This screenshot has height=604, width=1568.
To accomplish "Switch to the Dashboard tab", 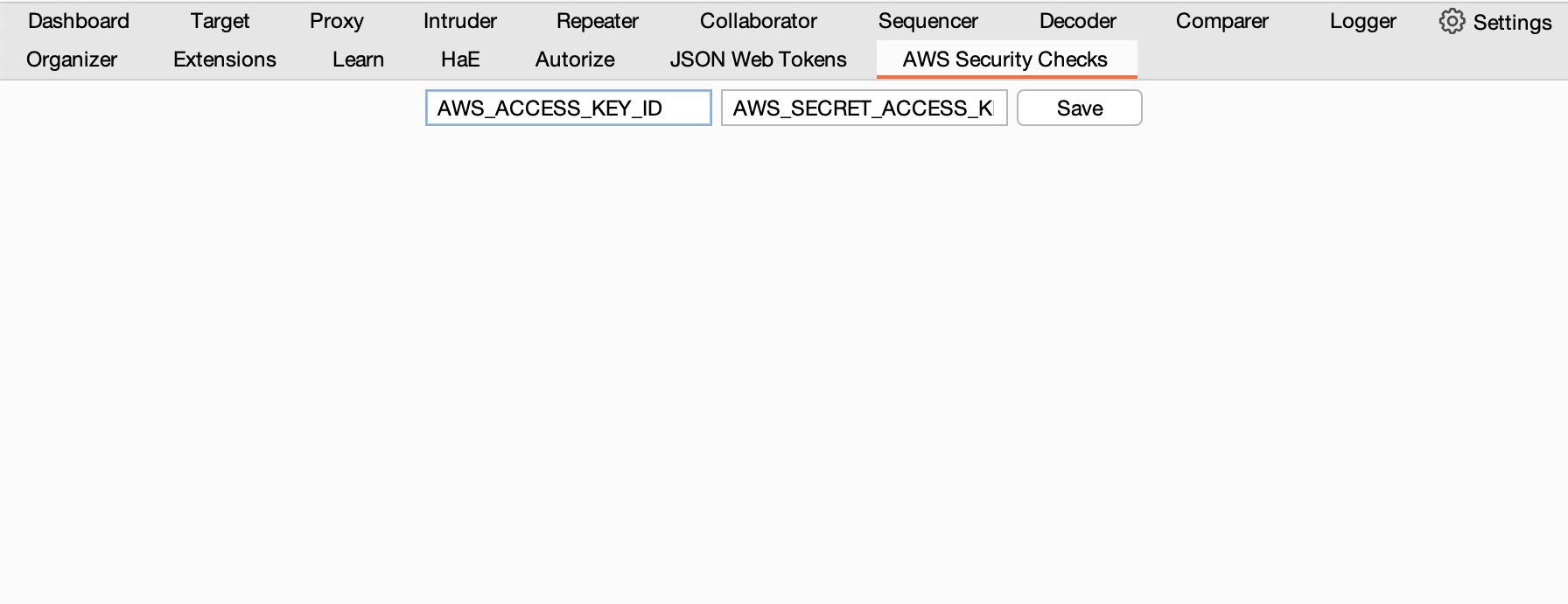I will click(x=78, y=20).
